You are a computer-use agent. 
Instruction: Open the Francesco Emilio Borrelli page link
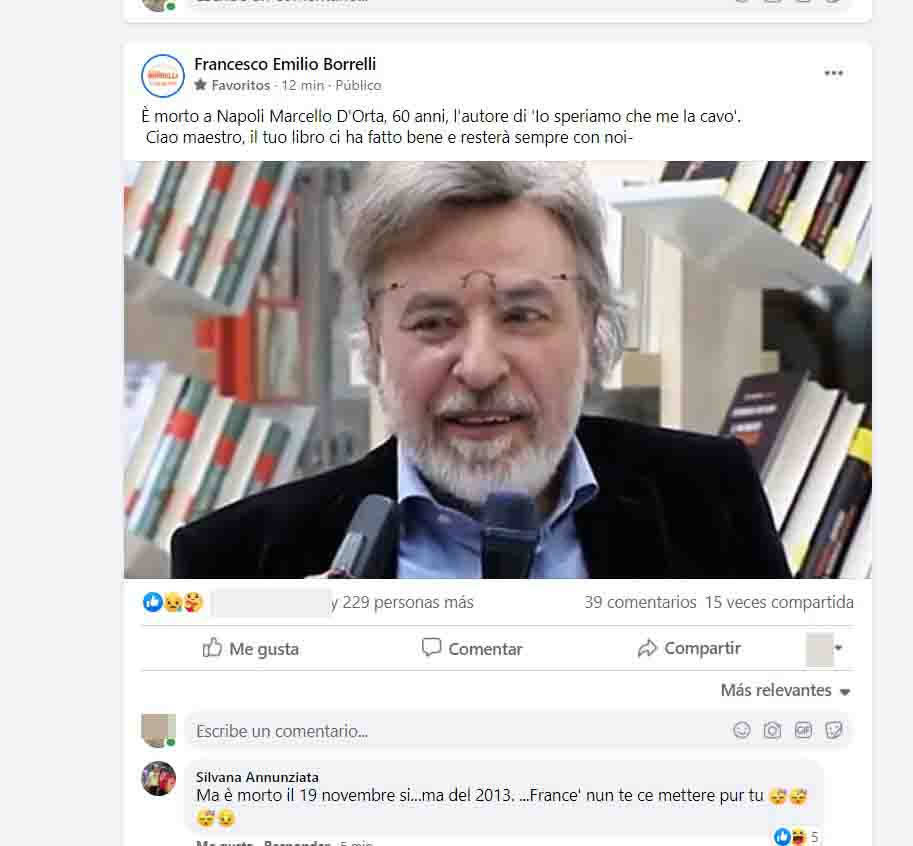pos(285,64)
